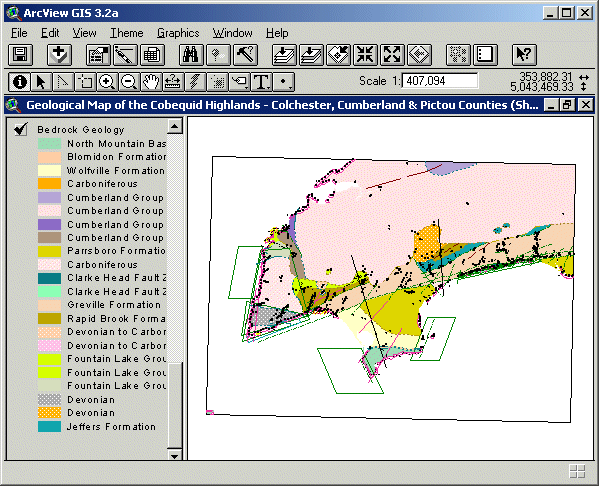This screenshot has width=599, height=486.
Task: Select the Zoom Out magnifier tool
Action: [129, 82]
